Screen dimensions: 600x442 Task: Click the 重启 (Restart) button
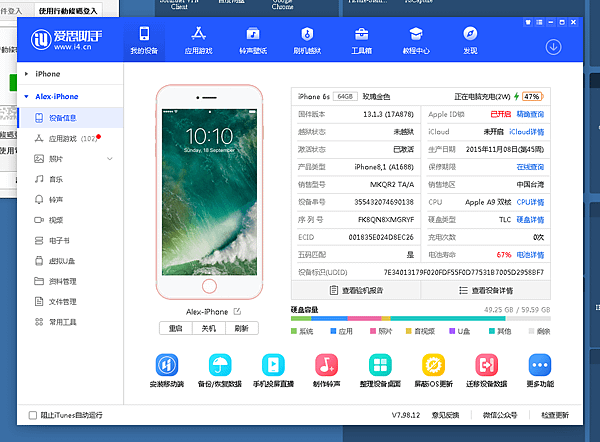[x=176, y=328]
